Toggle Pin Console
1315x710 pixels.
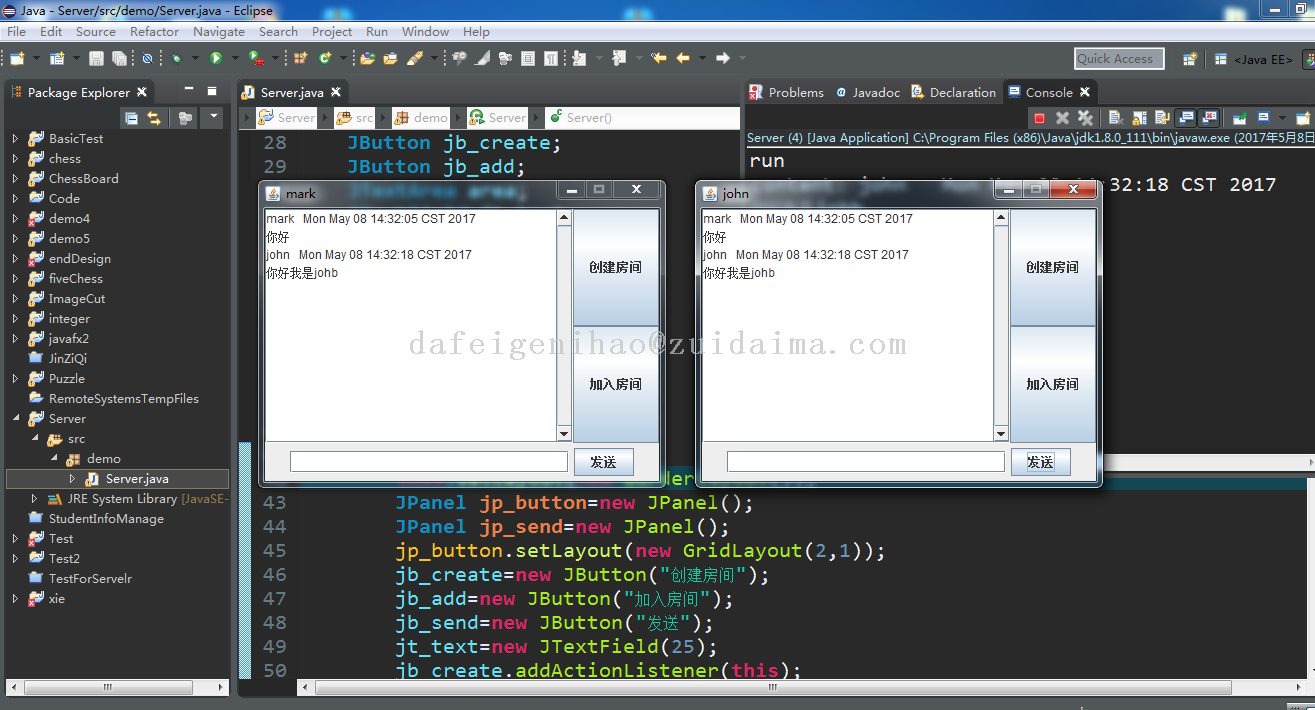tap(1239, 118)
